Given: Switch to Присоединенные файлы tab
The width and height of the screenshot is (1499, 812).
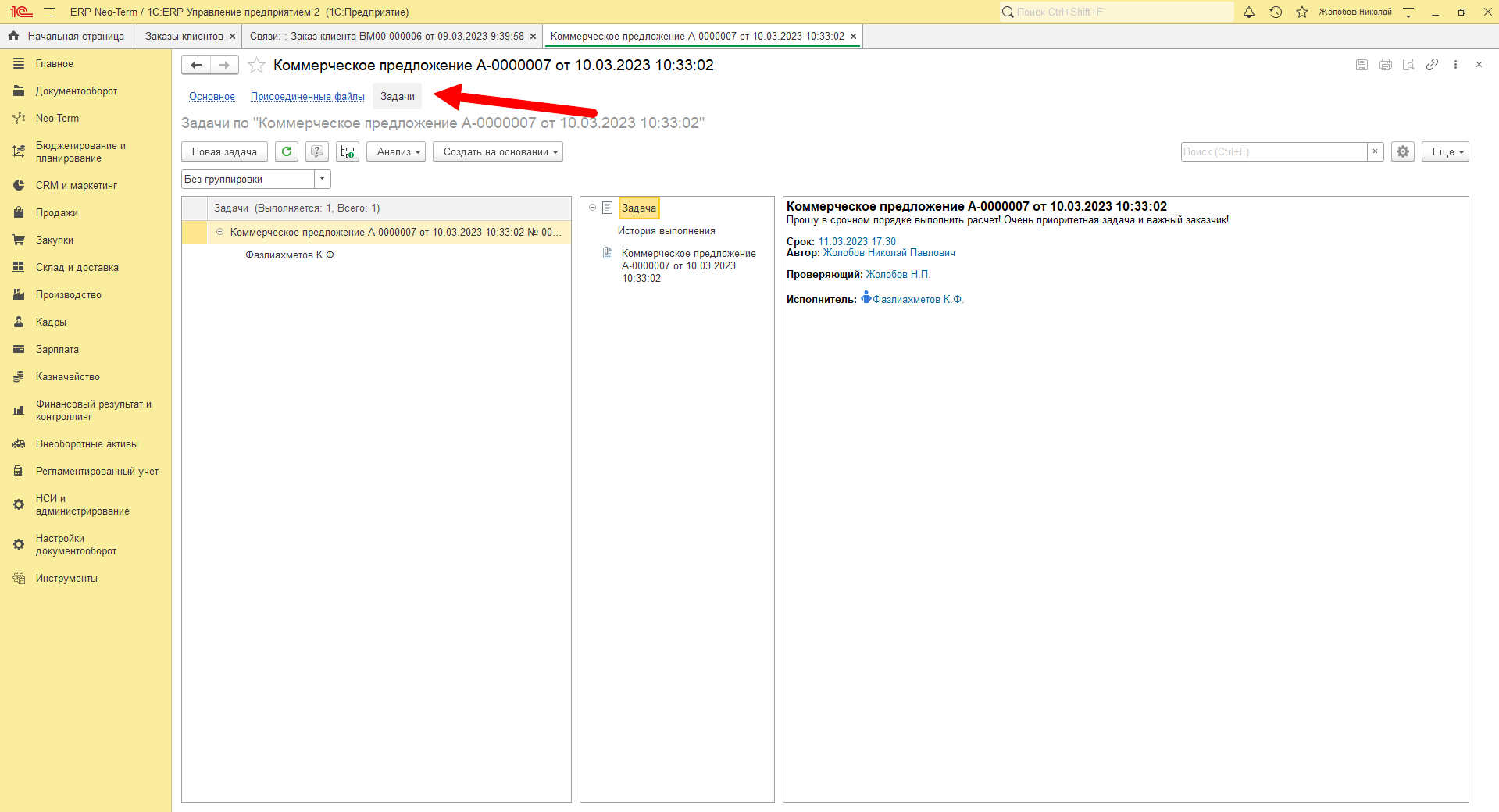Looking at the screenshot, I should (308, 96).
